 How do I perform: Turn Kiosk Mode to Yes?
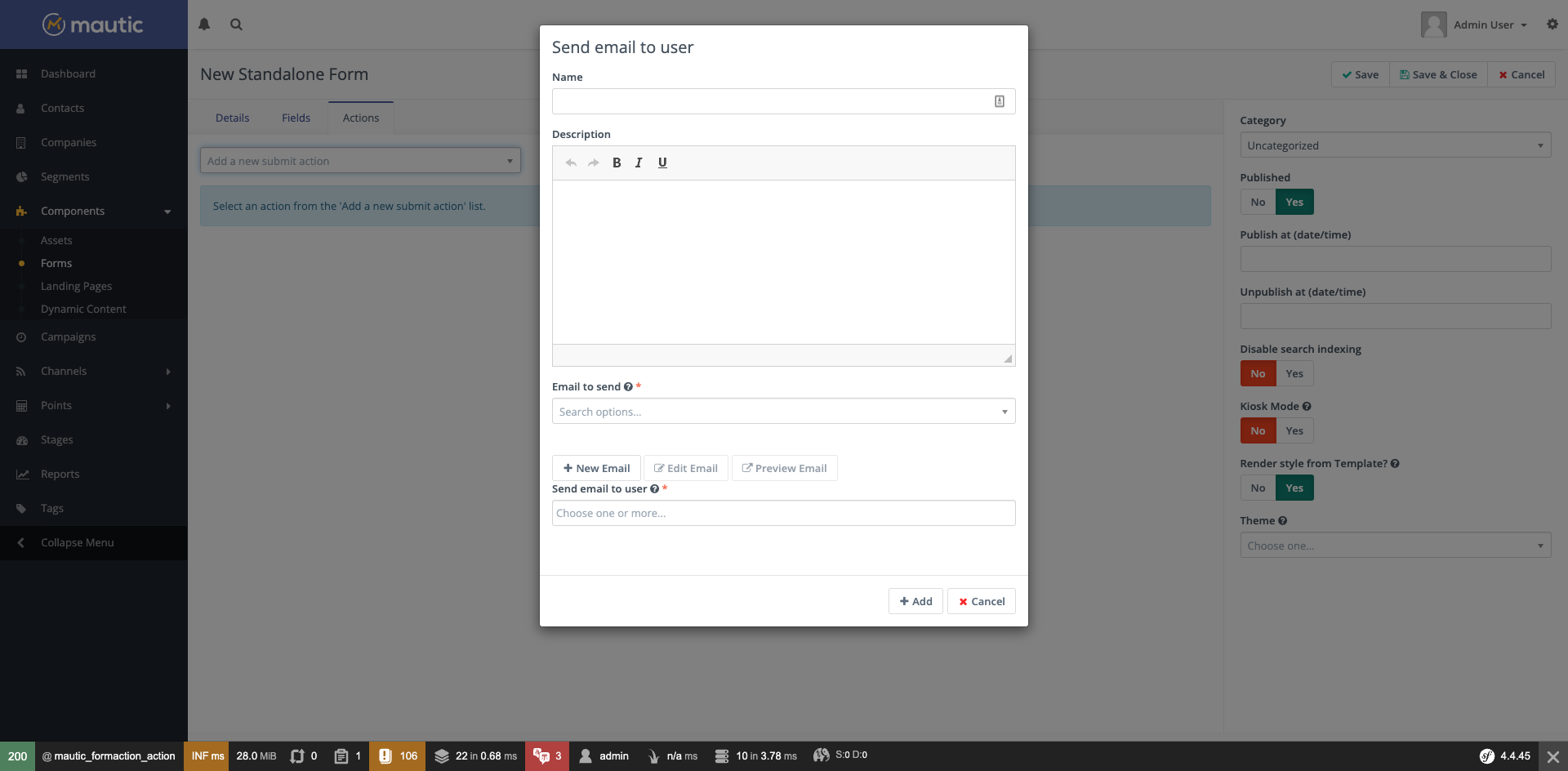[x=1294, y=430]
